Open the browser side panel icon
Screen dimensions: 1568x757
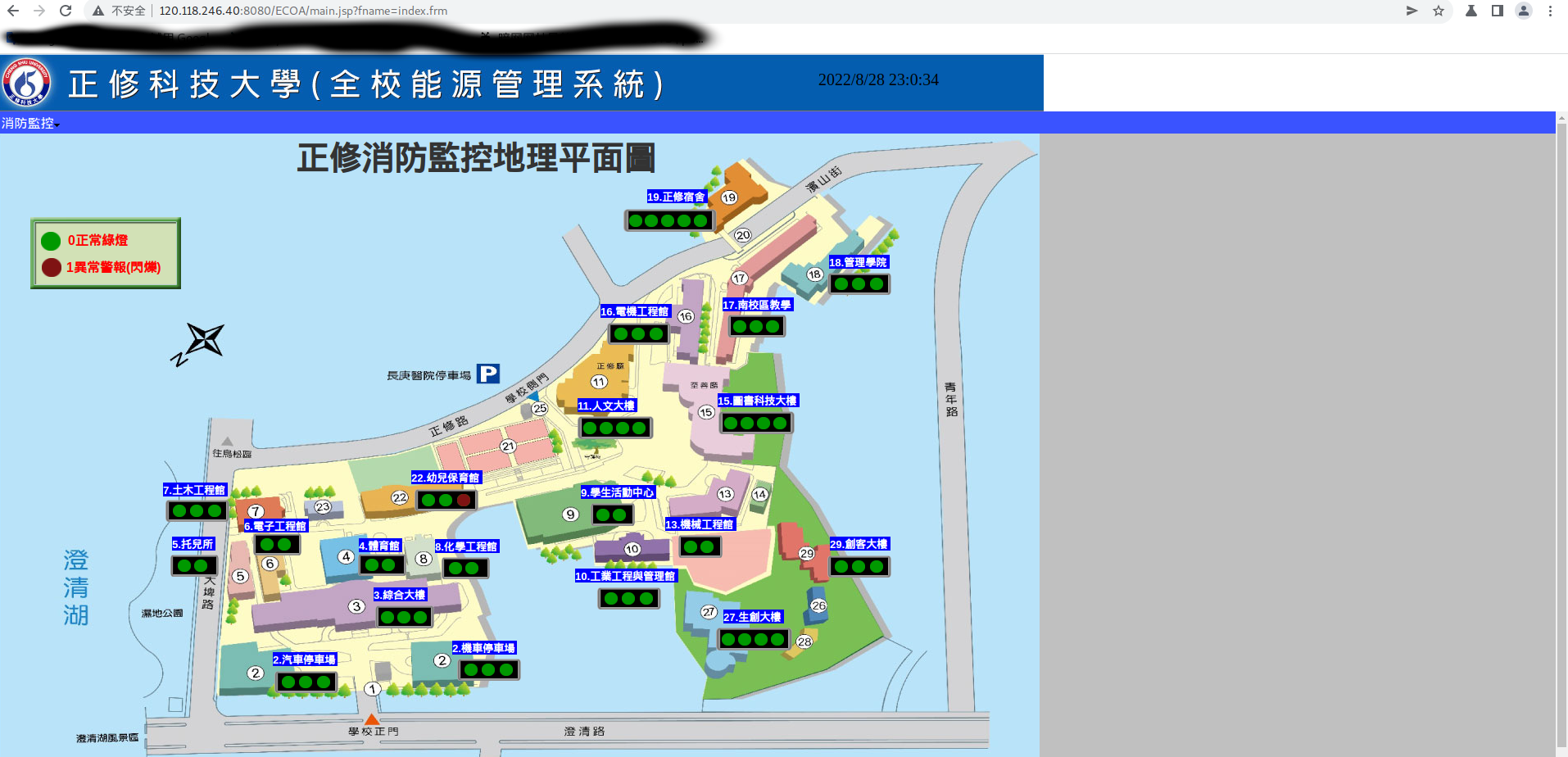tap(1498, 11)
